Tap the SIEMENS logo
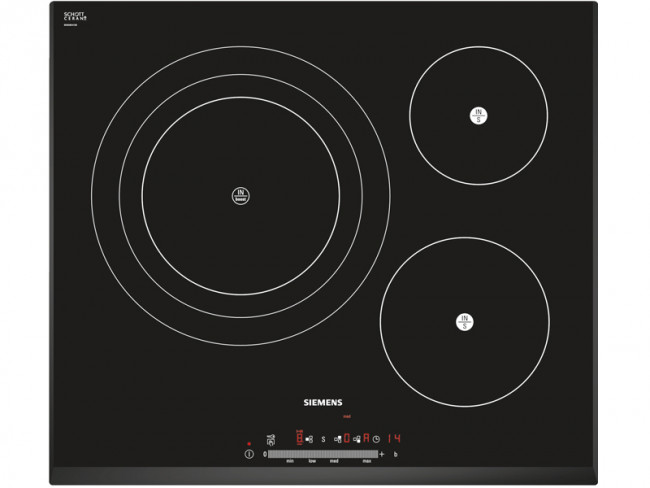 coord(323,403)
